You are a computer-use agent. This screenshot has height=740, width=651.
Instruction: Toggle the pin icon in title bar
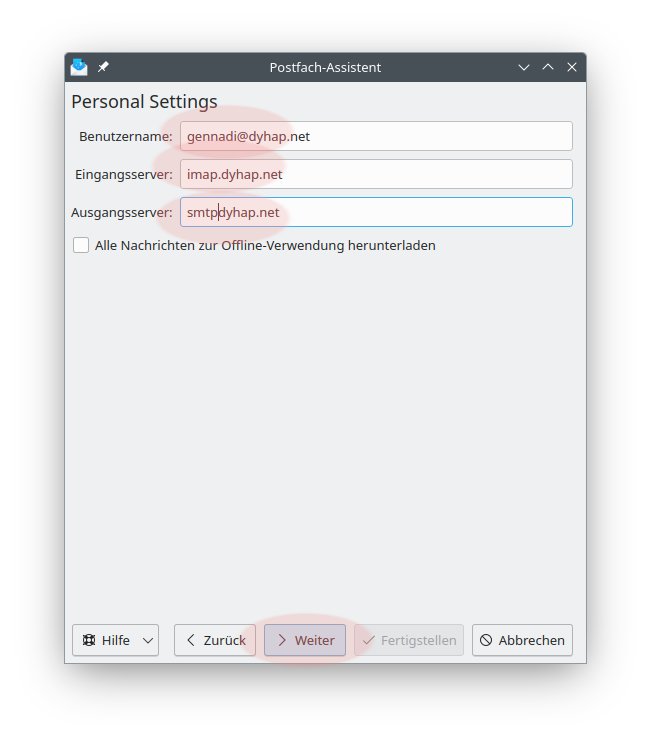tap(103, 67)
